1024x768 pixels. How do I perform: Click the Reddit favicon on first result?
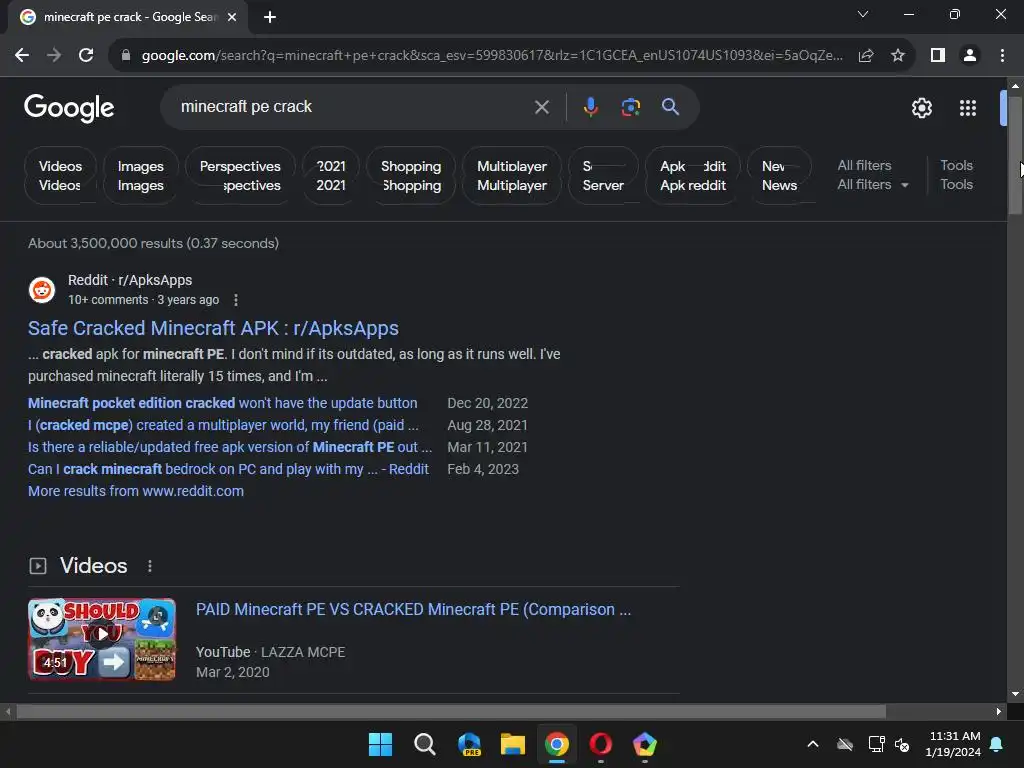click(42, 289)
